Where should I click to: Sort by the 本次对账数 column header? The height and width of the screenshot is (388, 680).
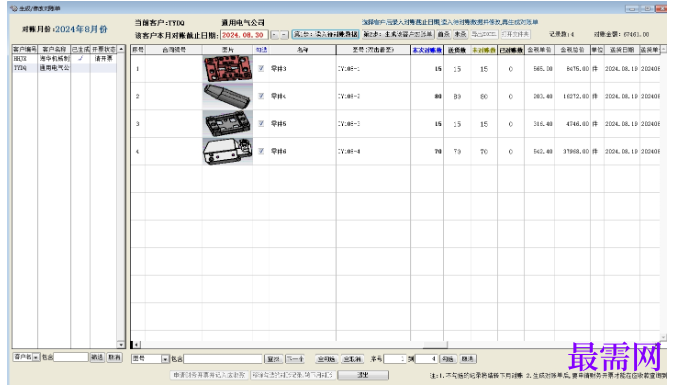pos(427,50)
